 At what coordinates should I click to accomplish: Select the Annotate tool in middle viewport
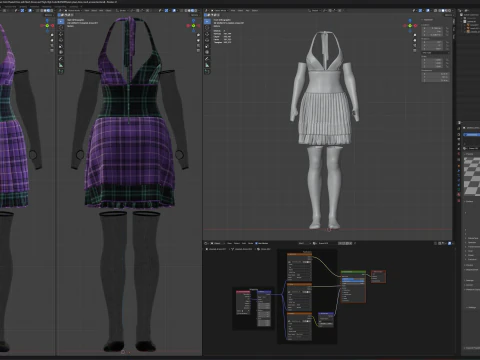pos(61,59)
